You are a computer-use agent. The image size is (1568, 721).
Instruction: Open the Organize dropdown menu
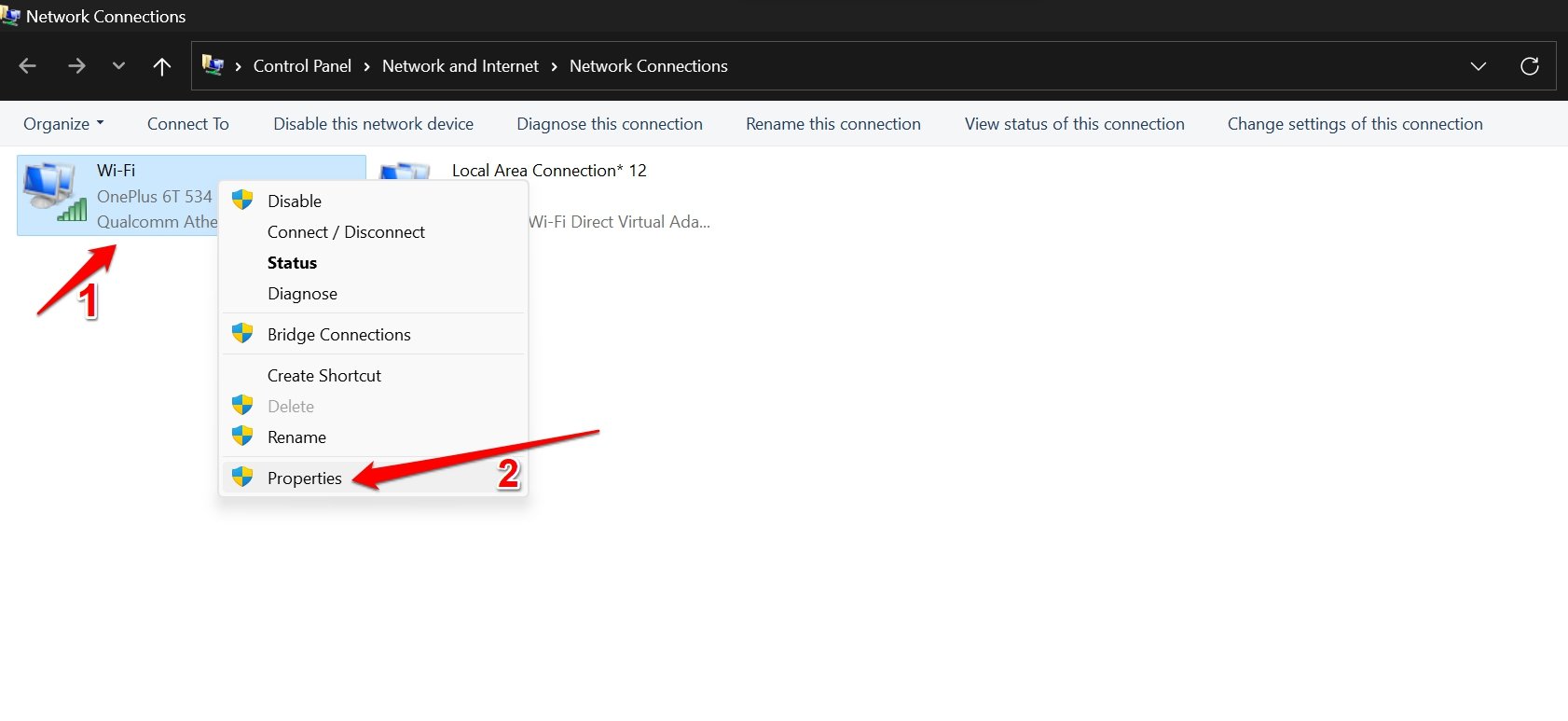63,124
